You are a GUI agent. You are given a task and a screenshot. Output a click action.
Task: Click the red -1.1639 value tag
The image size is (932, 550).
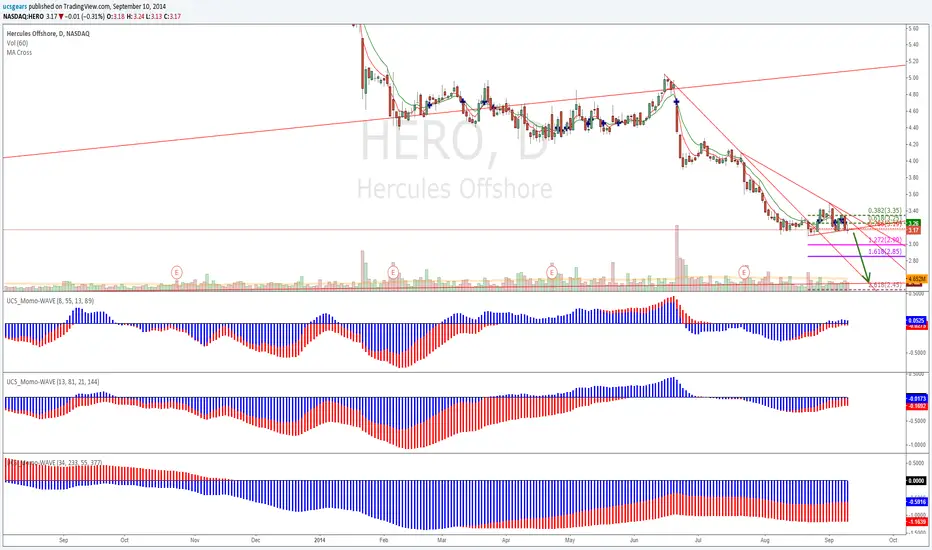[916, 521]
